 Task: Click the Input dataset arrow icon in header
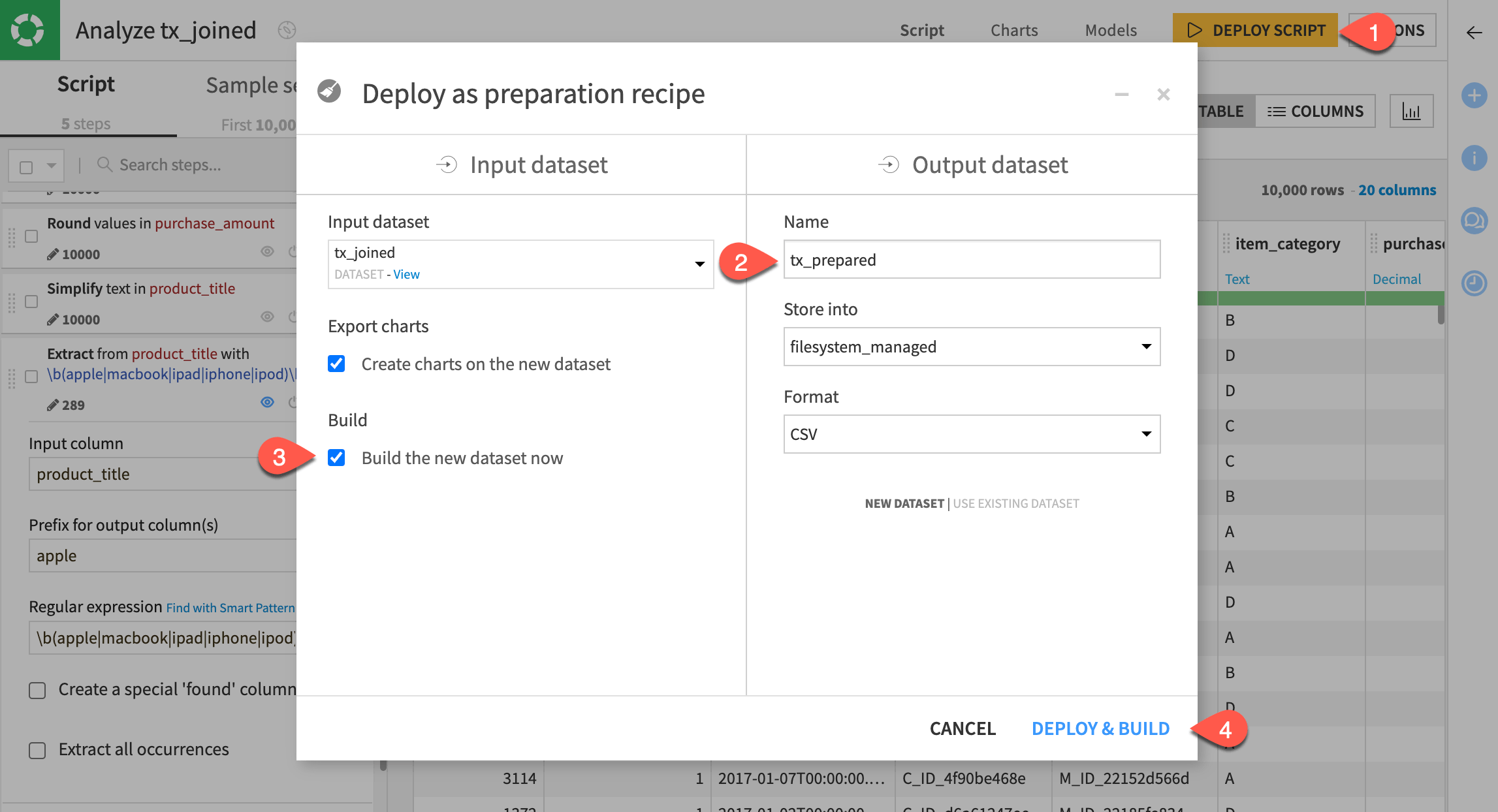[x=447, y=164]
